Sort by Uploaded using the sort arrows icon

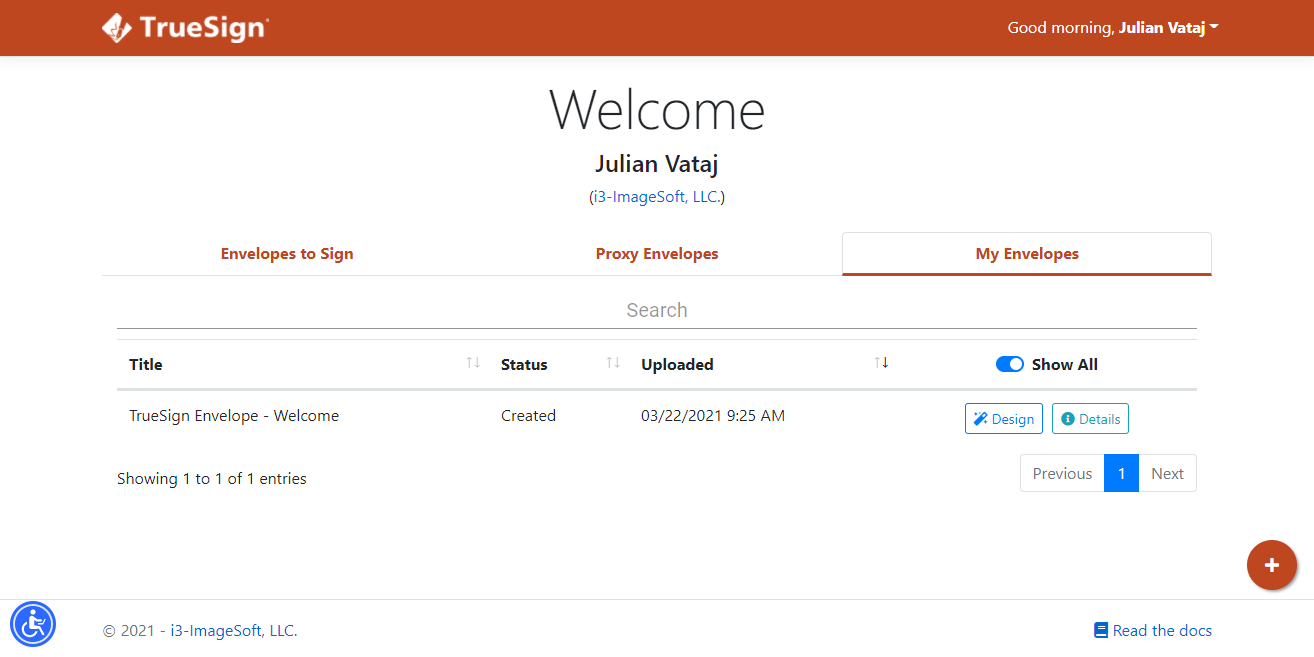click(881, 364)
